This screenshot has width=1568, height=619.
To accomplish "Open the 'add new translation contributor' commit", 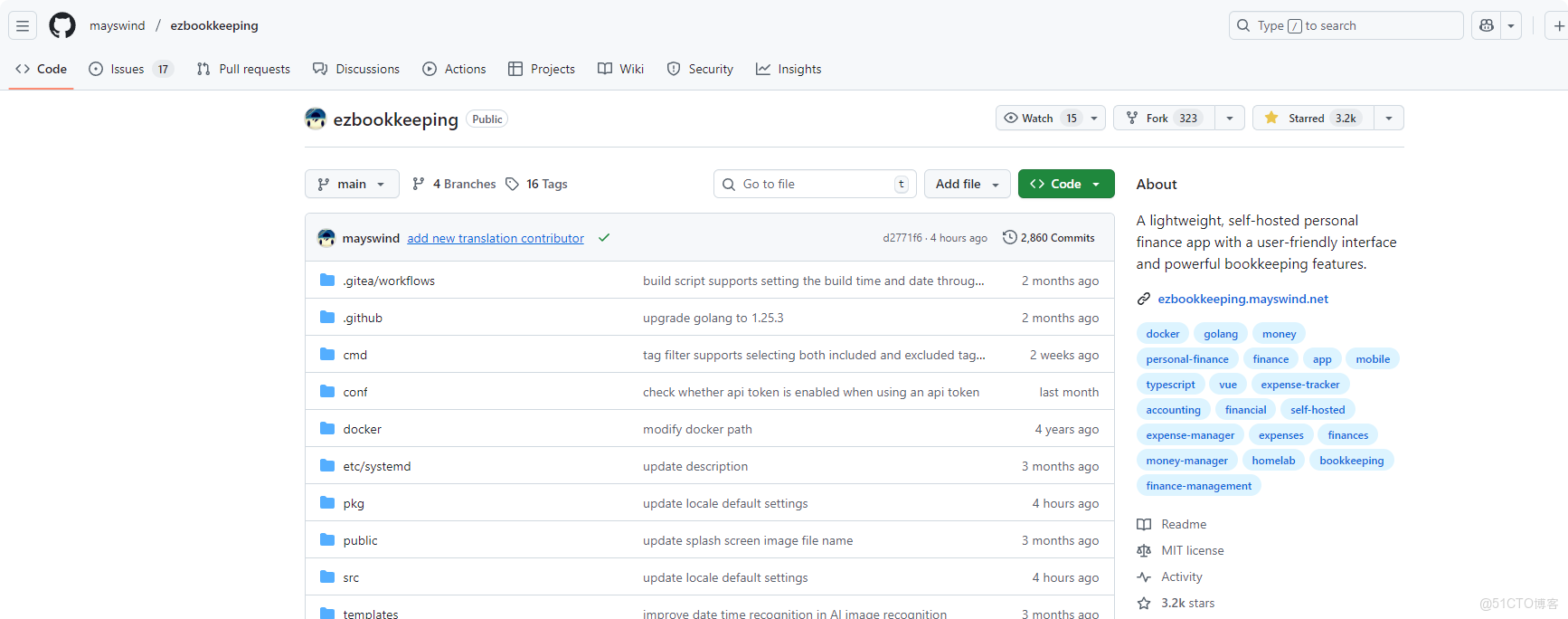I will point(496,238).
